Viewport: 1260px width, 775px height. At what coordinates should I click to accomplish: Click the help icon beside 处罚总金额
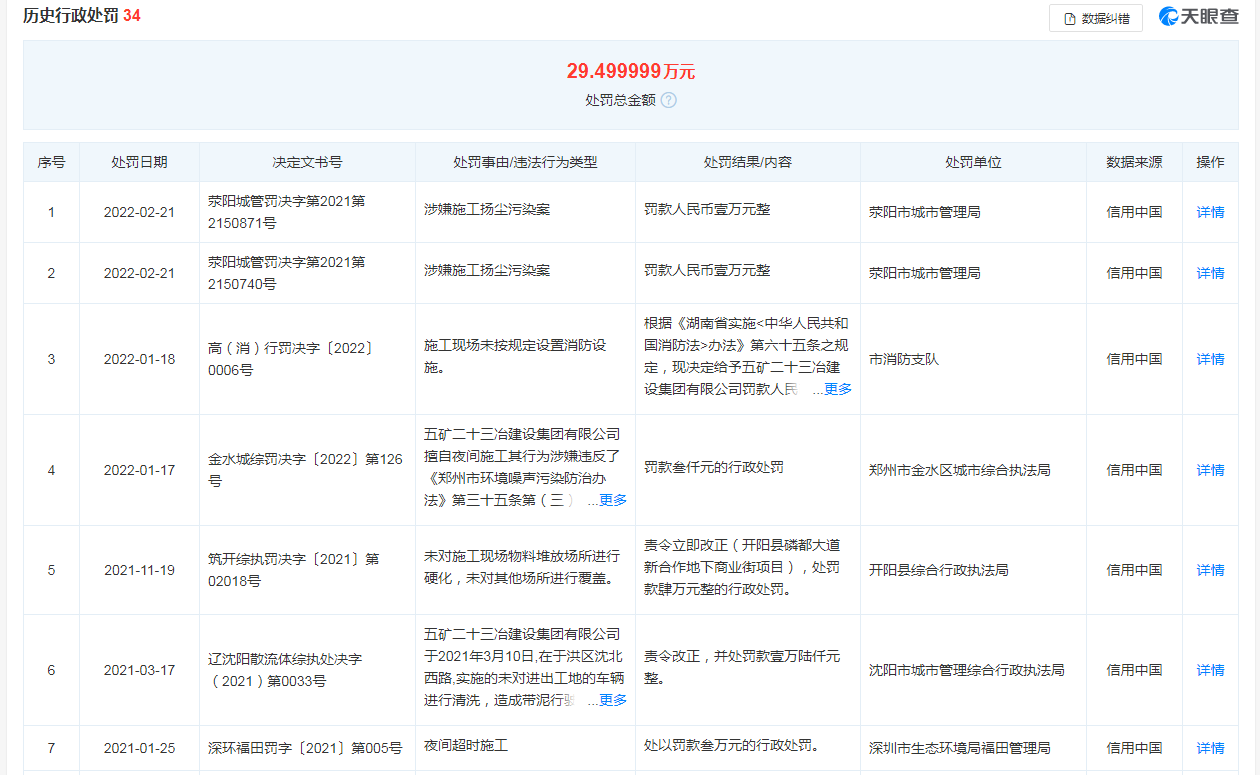click(669, 100)
